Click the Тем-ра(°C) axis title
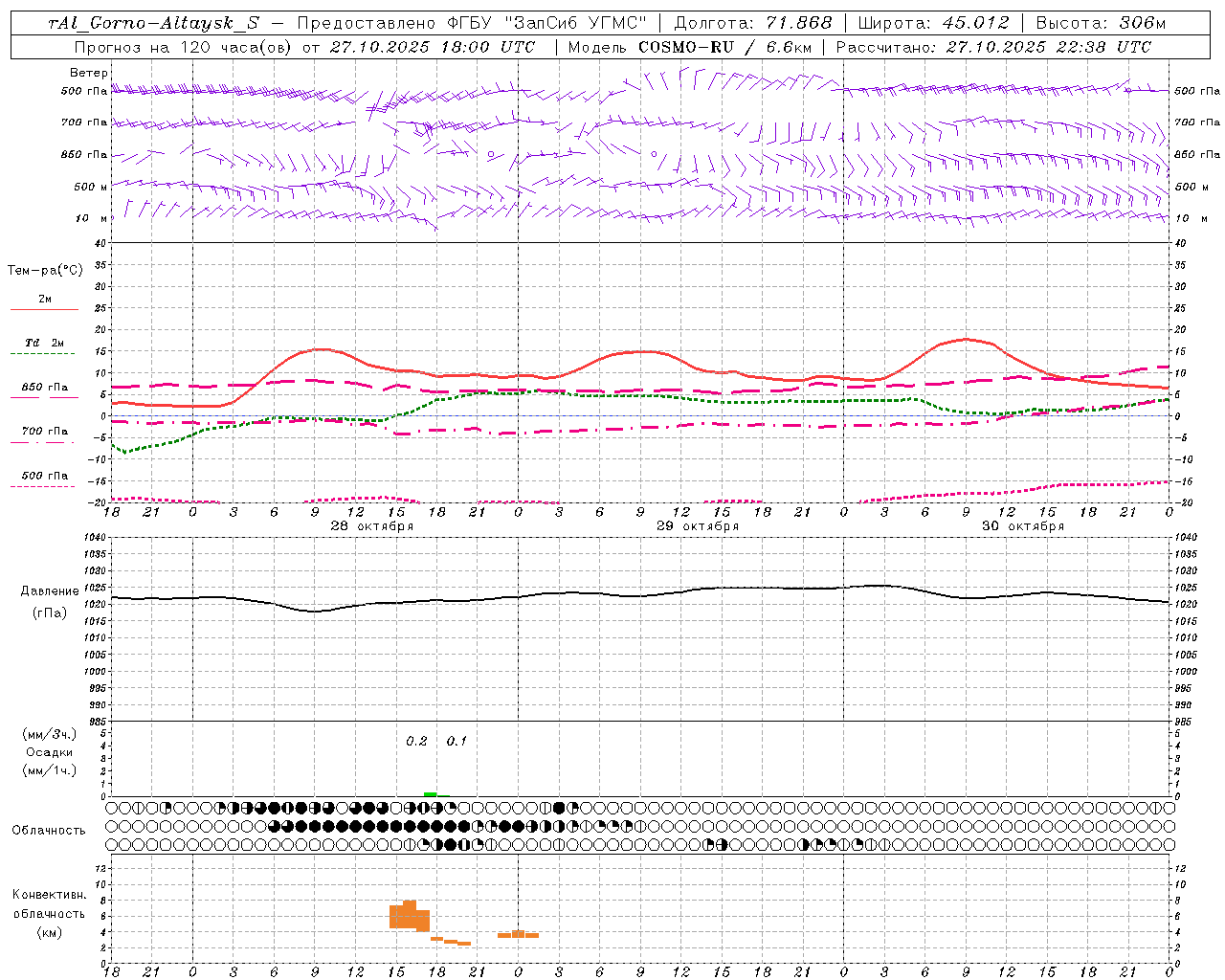The height and width of the screenshot is (980, 1225). (45, 271)
